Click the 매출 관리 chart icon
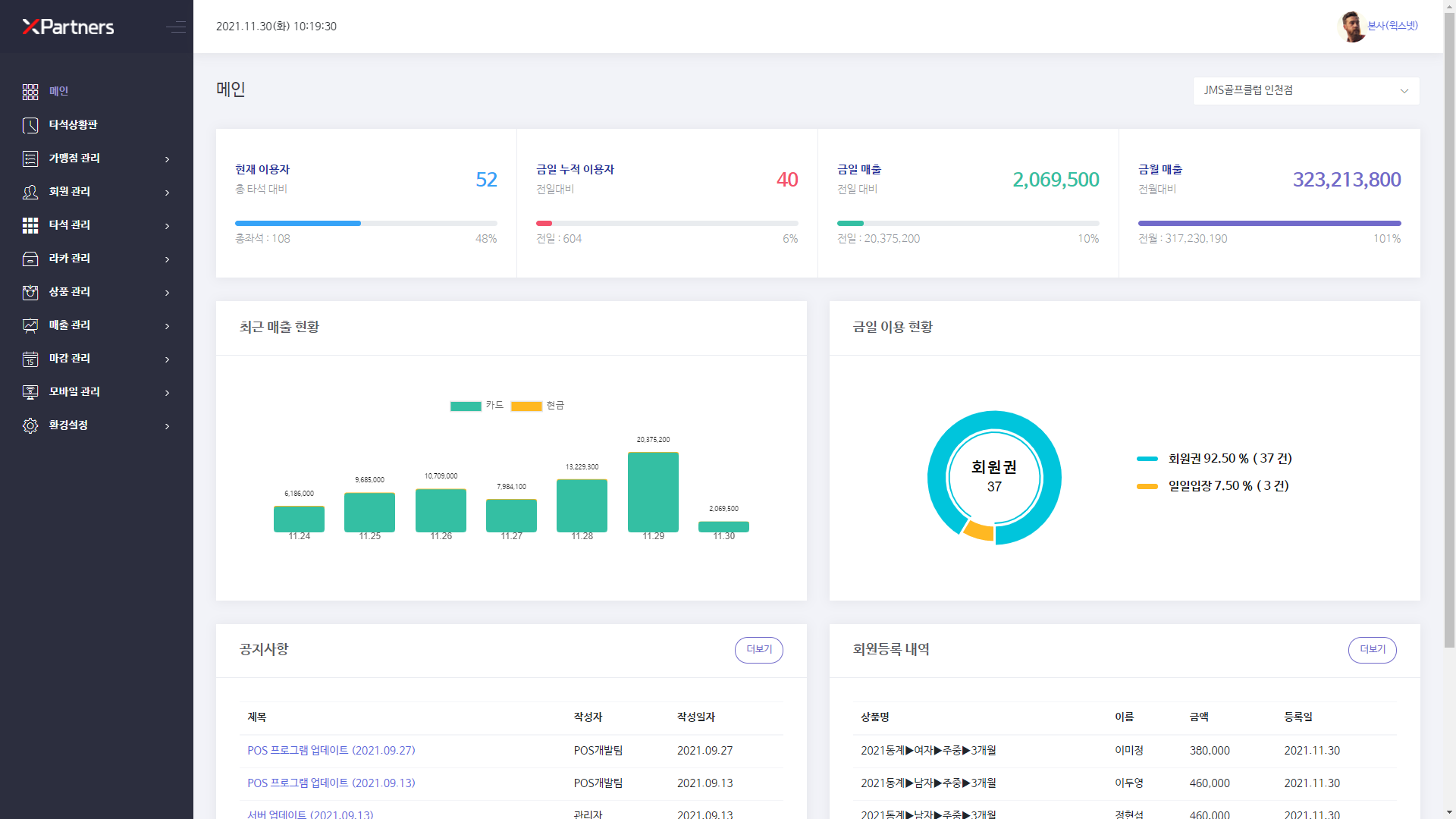The image size is (1456, 819). click(x=30, y=325)
